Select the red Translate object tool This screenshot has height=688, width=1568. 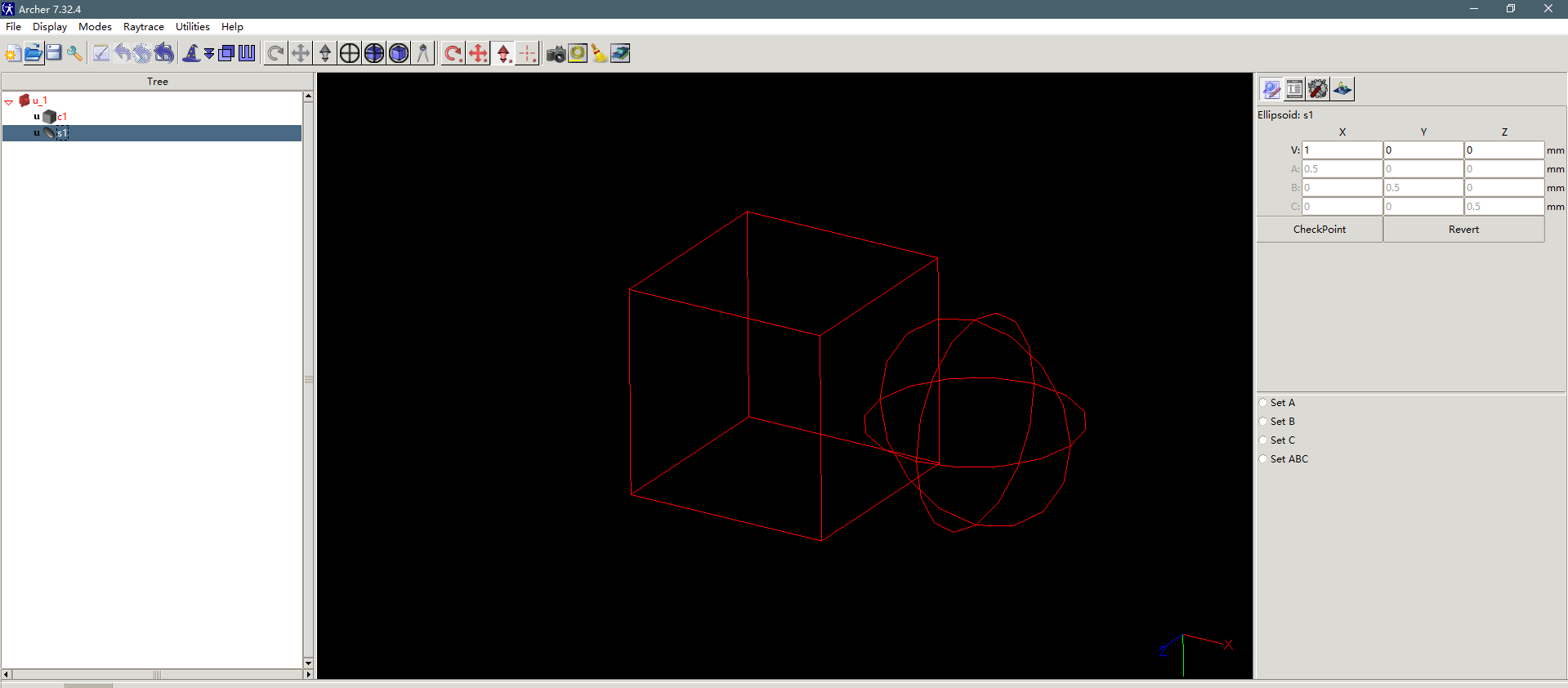[478, 54]
